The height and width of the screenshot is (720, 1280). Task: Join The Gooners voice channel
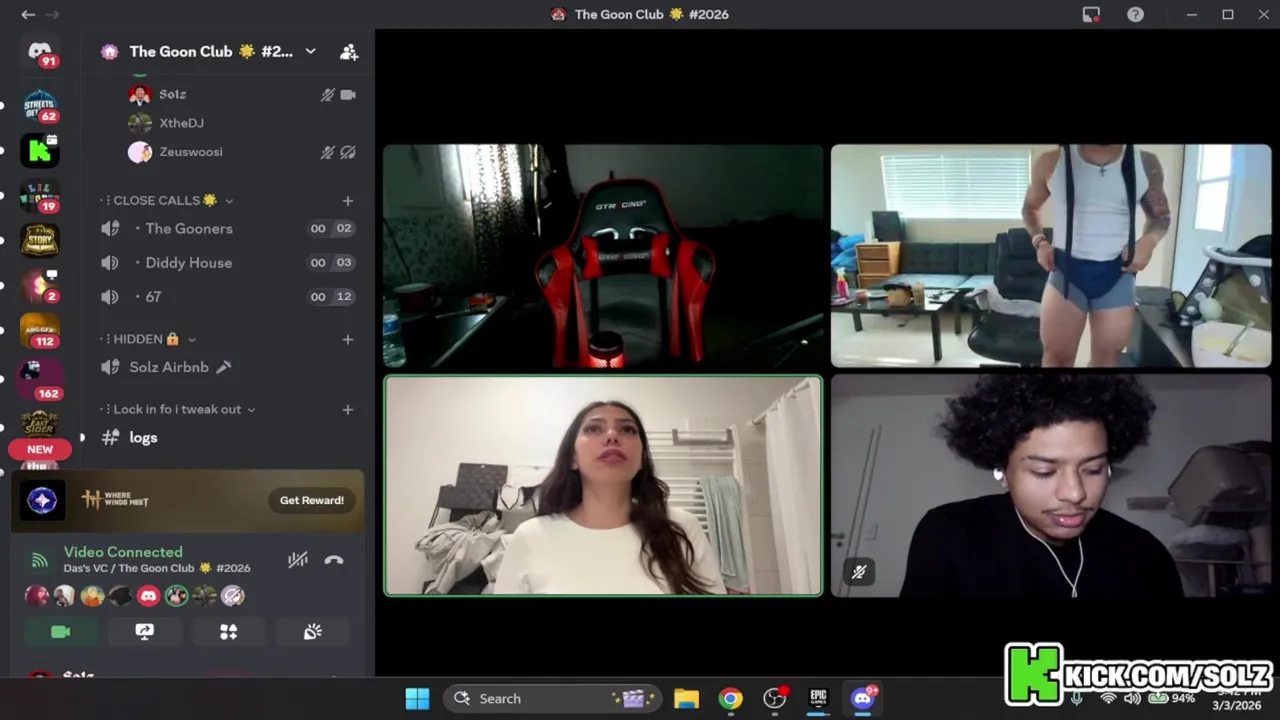189,228
